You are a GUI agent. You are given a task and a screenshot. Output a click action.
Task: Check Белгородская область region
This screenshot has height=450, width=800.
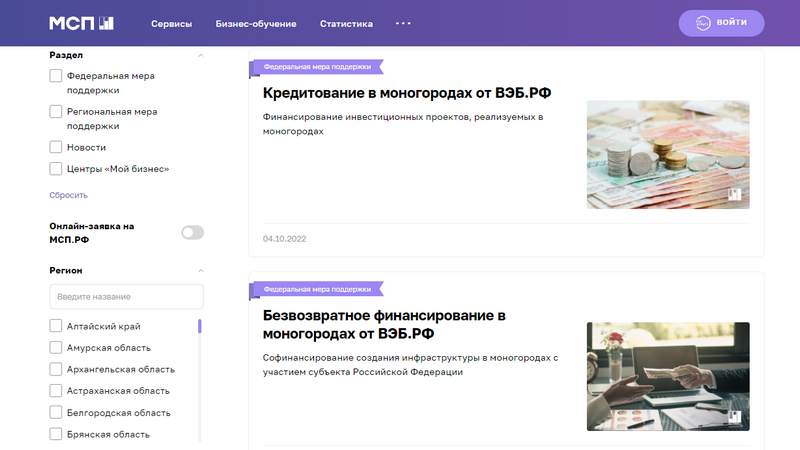(56, 412)
